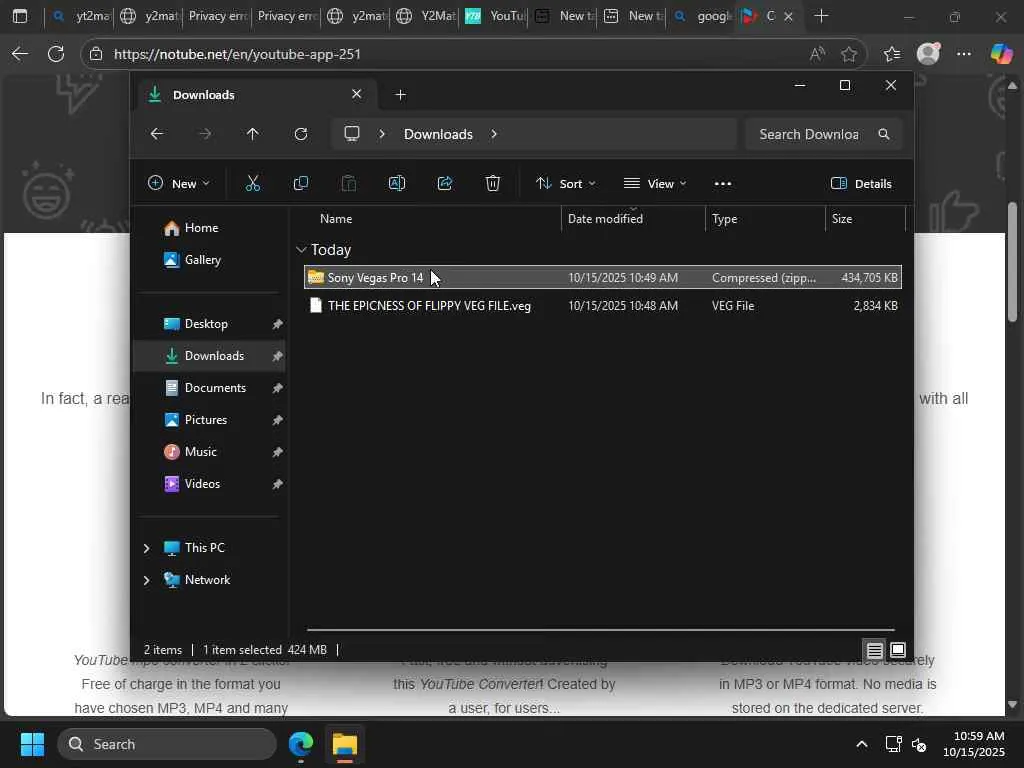Switch to the yt2ma browser tab
Screen dimensions: 1024x768
80,16
